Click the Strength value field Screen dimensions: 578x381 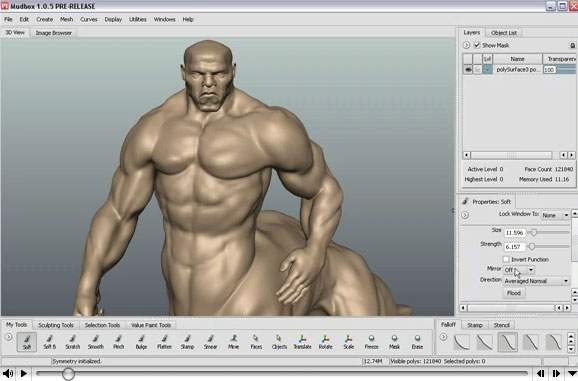pos(515,247)
